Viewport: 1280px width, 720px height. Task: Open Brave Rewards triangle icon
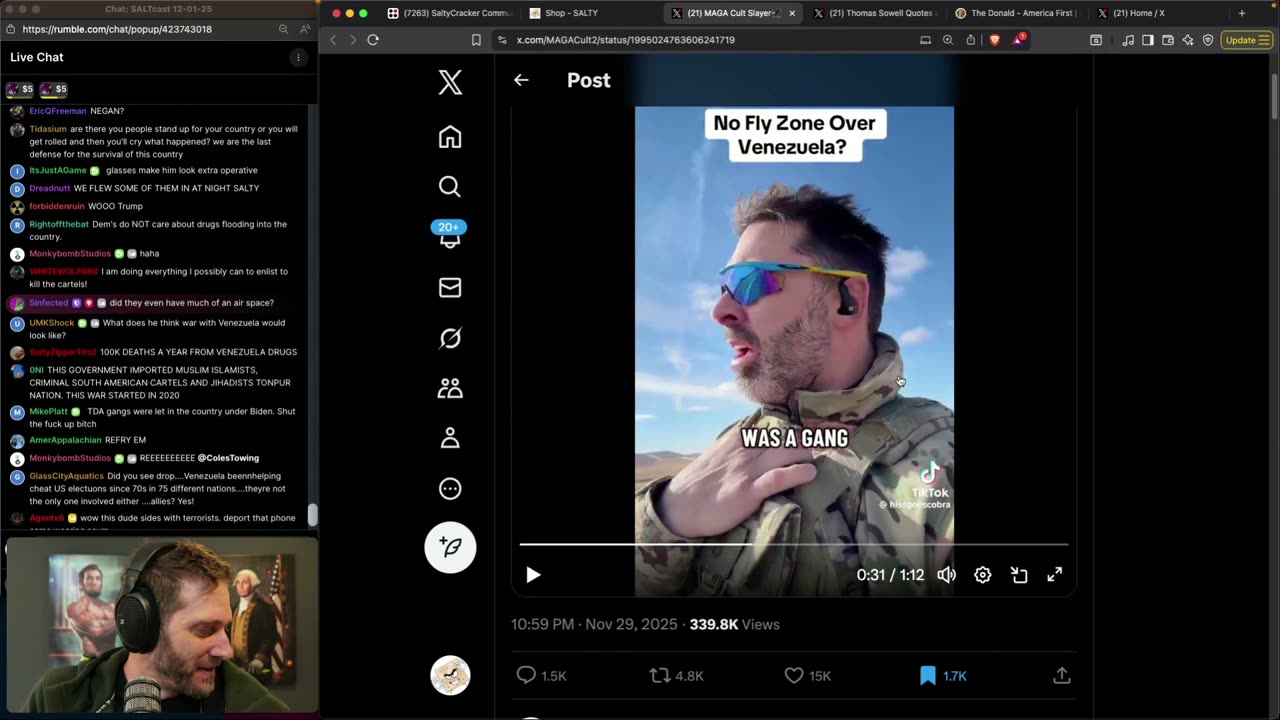1018,40
